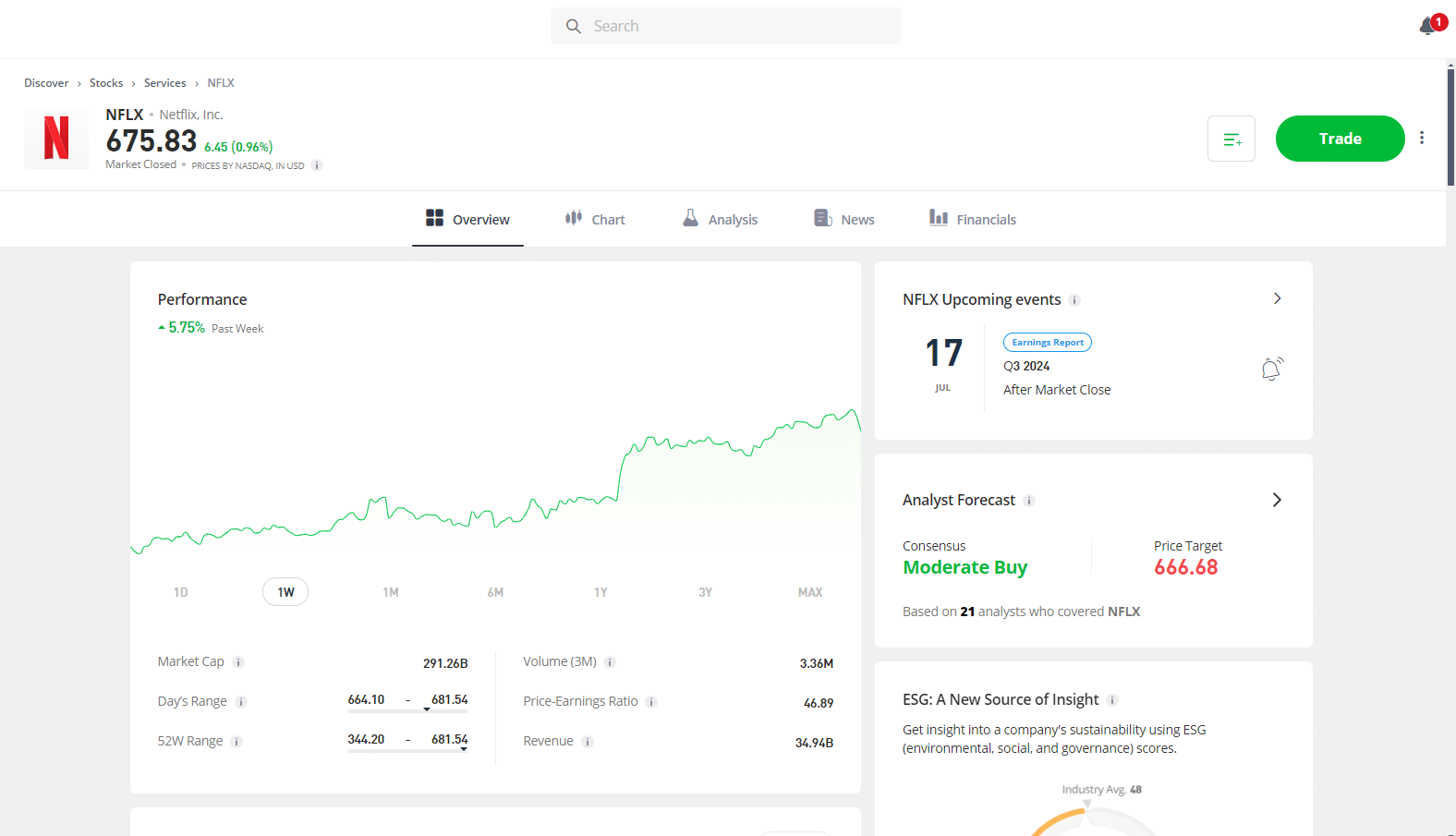Image resolution: width=1456 pixels, height=836 pixels.
Task: Select the 1M chart timeframe
Action: coord(391,592)
